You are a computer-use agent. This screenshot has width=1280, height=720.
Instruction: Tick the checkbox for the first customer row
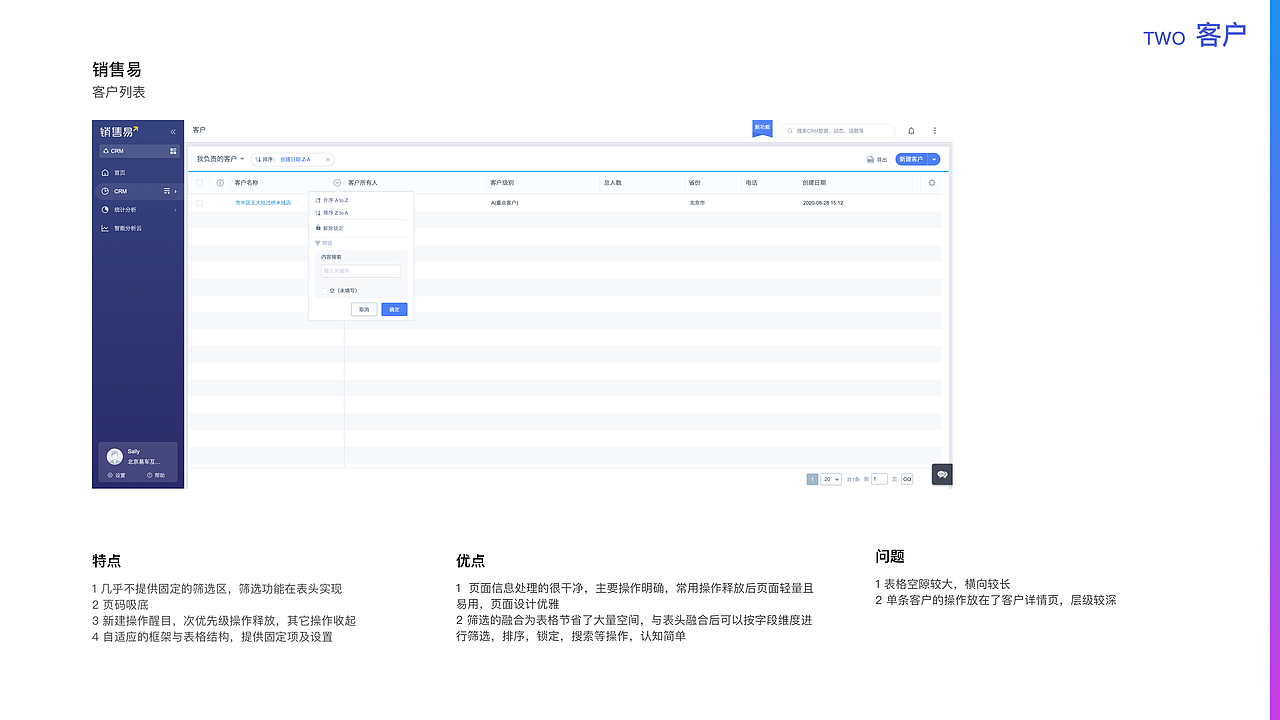[x=199, y=203]
